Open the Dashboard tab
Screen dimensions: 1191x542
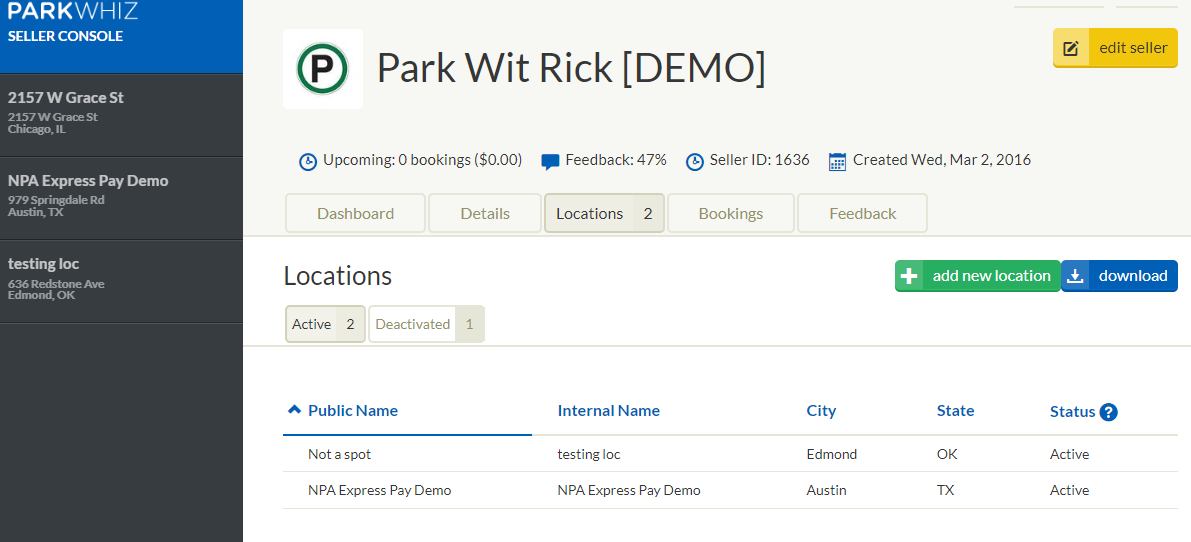tap(355, 213)
